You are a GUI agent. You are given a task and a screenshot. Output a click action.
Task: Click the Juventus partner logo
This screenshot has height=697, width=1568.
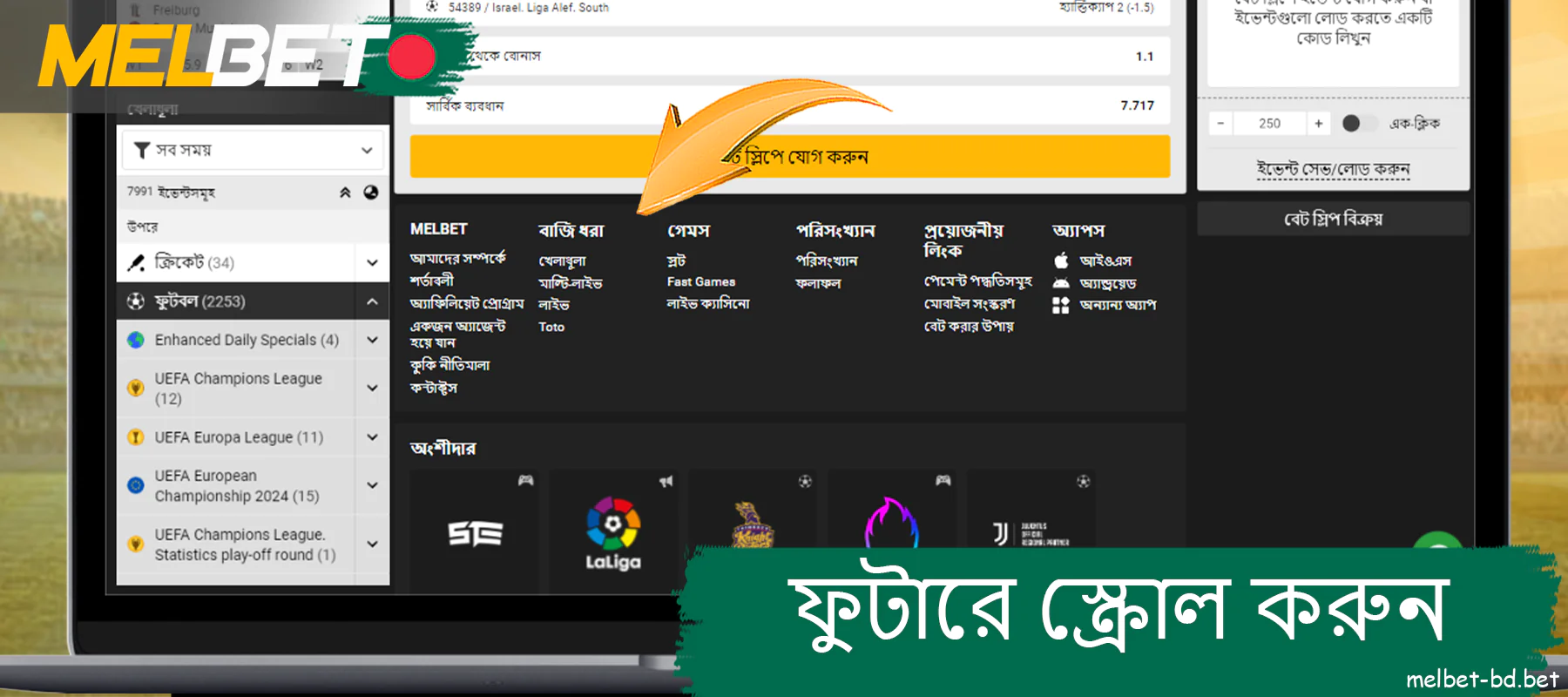1031,533
